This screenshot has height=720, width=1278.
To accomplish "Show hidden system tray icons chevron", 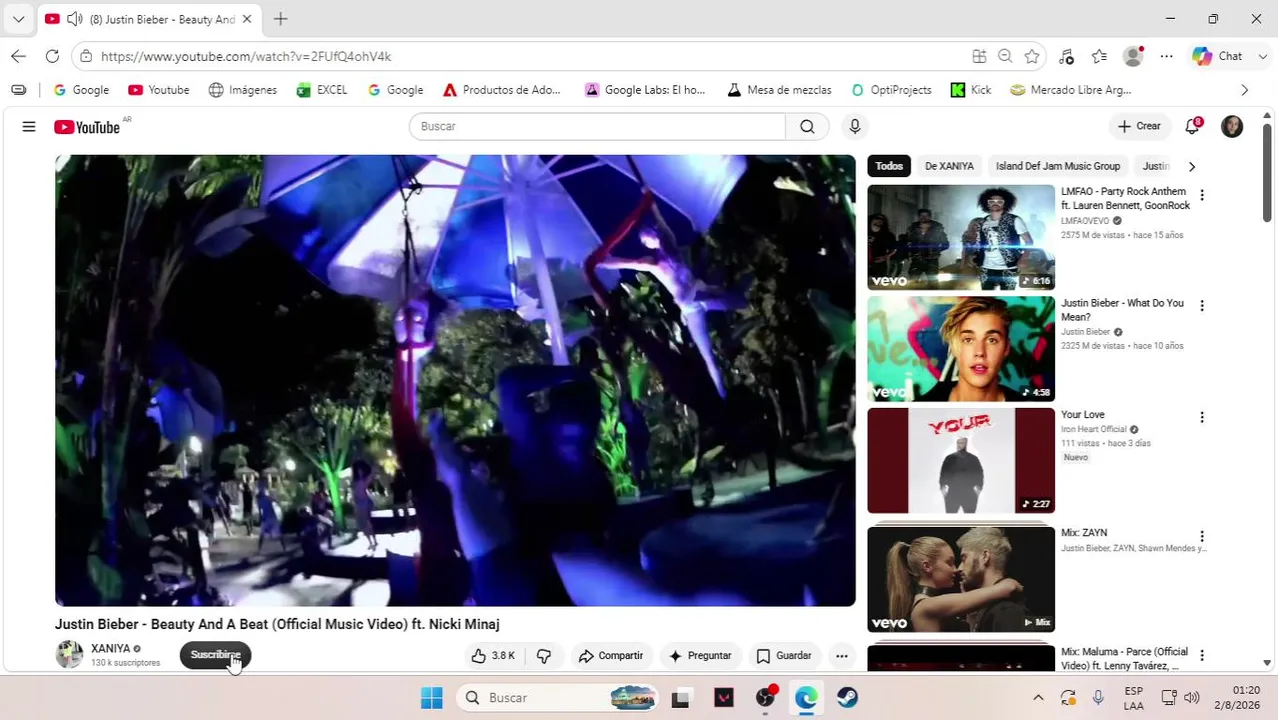I will tap(1038, 698).
